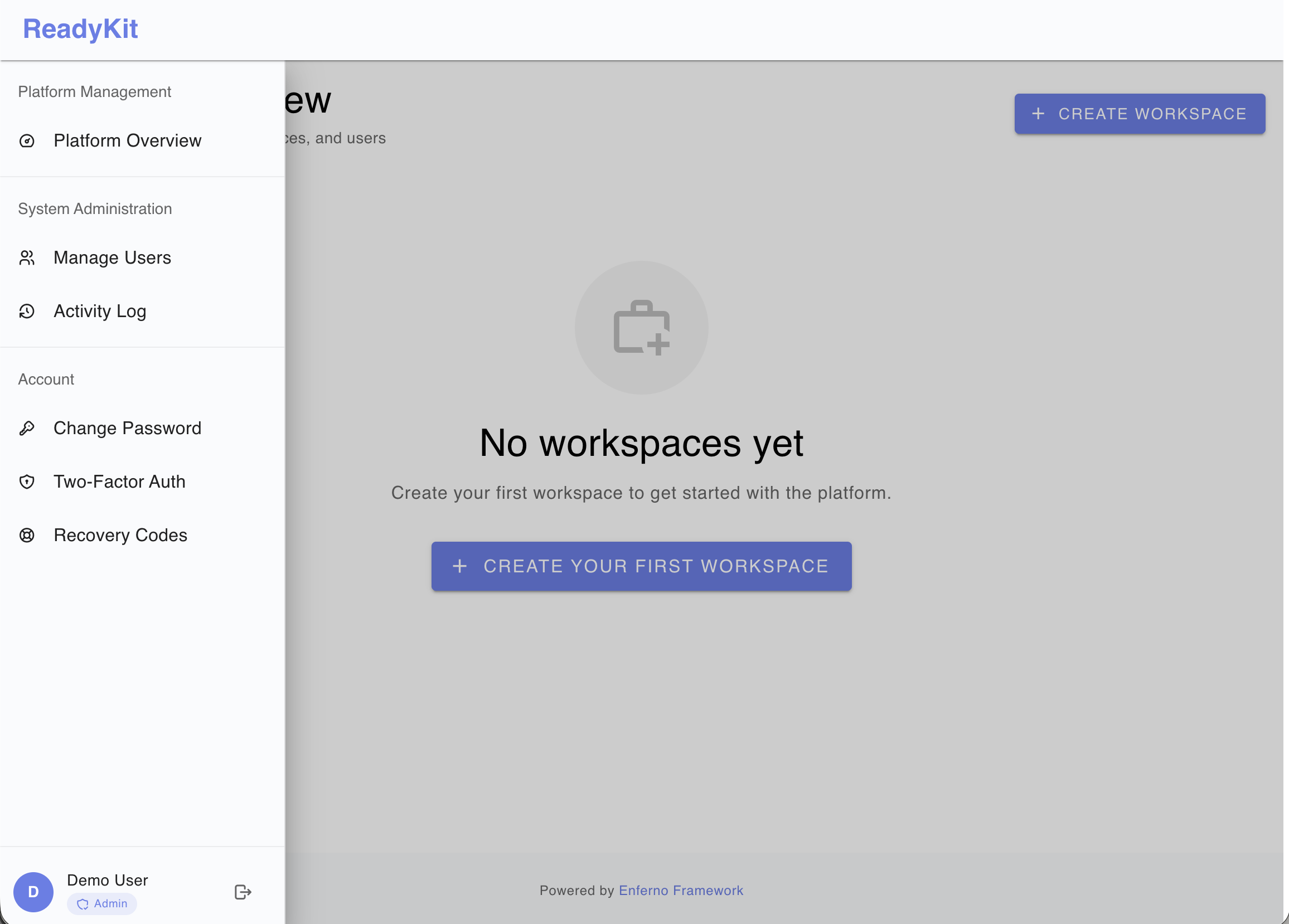Click Create Your First Workspace
The width and height of the screenshot is (1289, 924).
click(642, 566)
